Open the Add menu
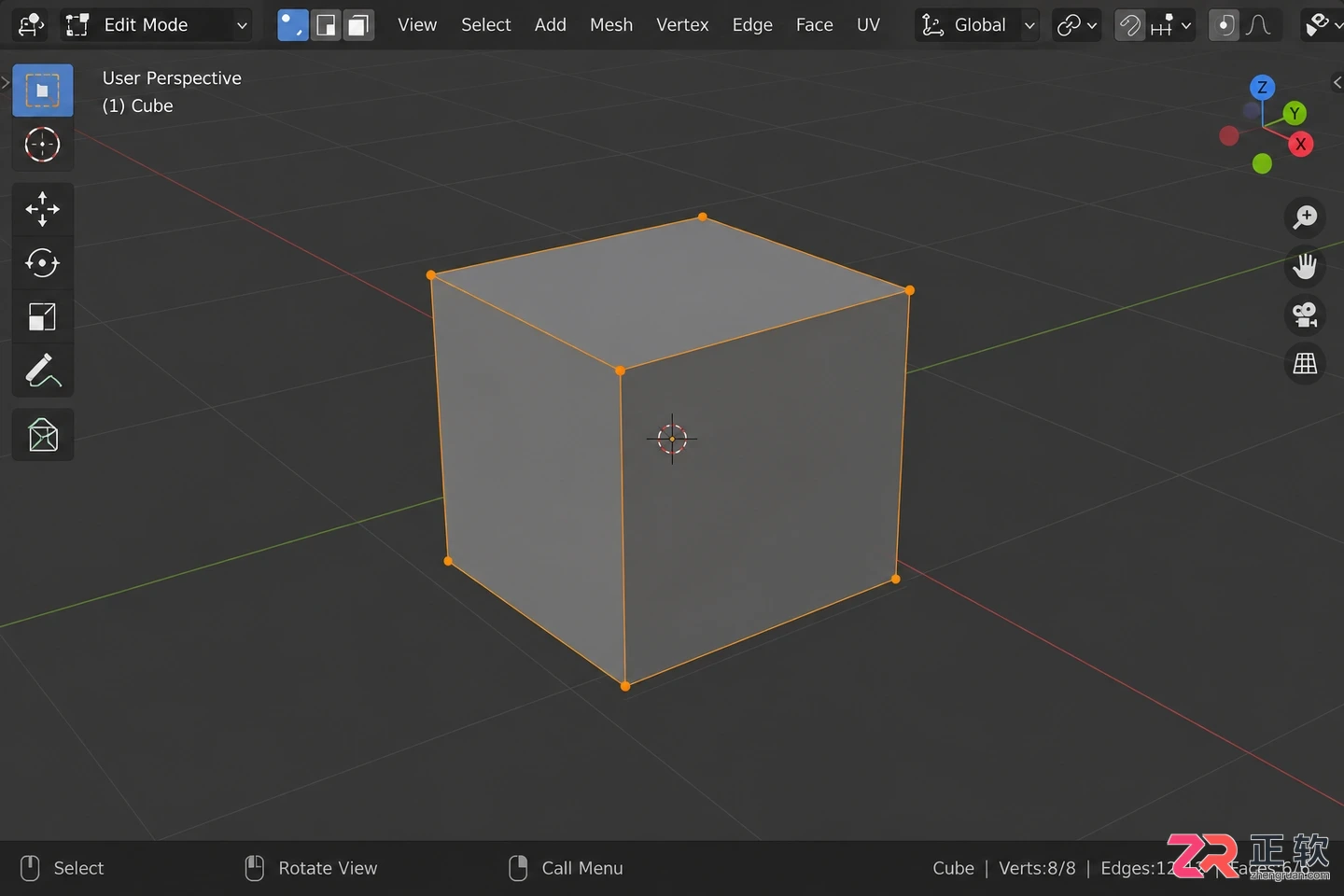Viewport: 1344px width, 896px height. point(551,25)
